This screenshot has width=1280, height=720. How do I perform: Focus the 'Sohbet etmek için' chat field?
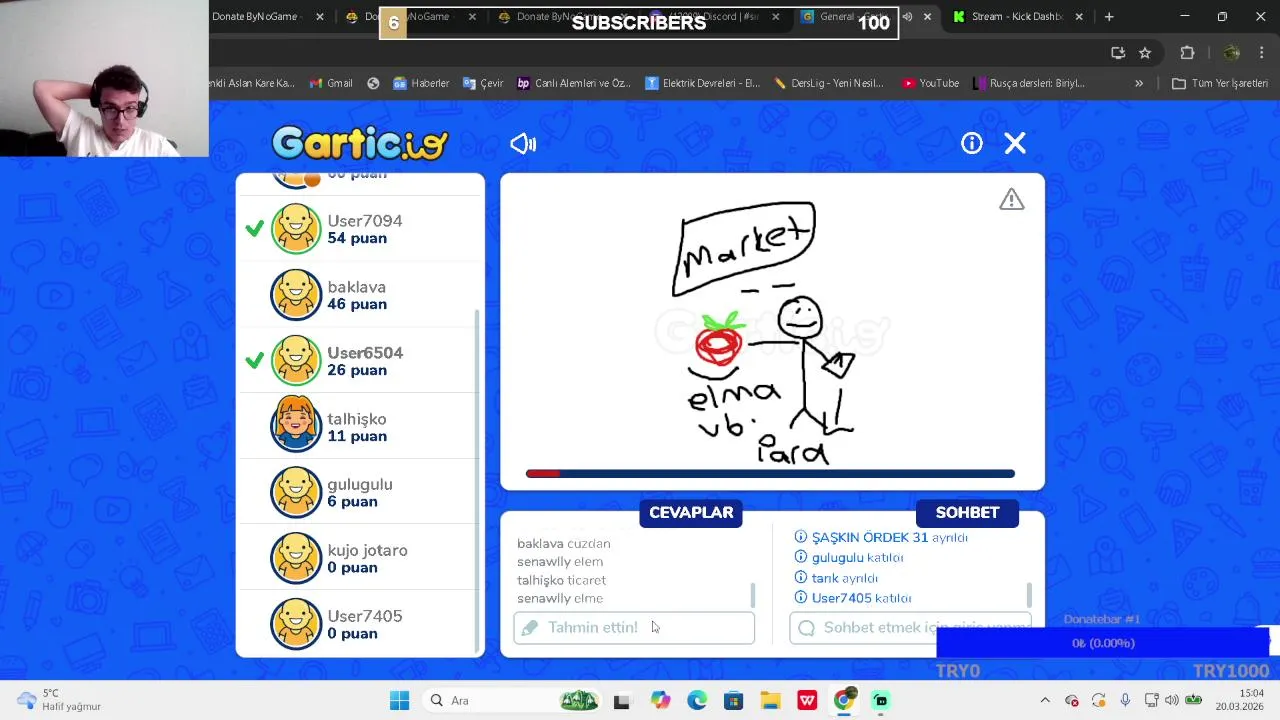(x=910, y=627)
